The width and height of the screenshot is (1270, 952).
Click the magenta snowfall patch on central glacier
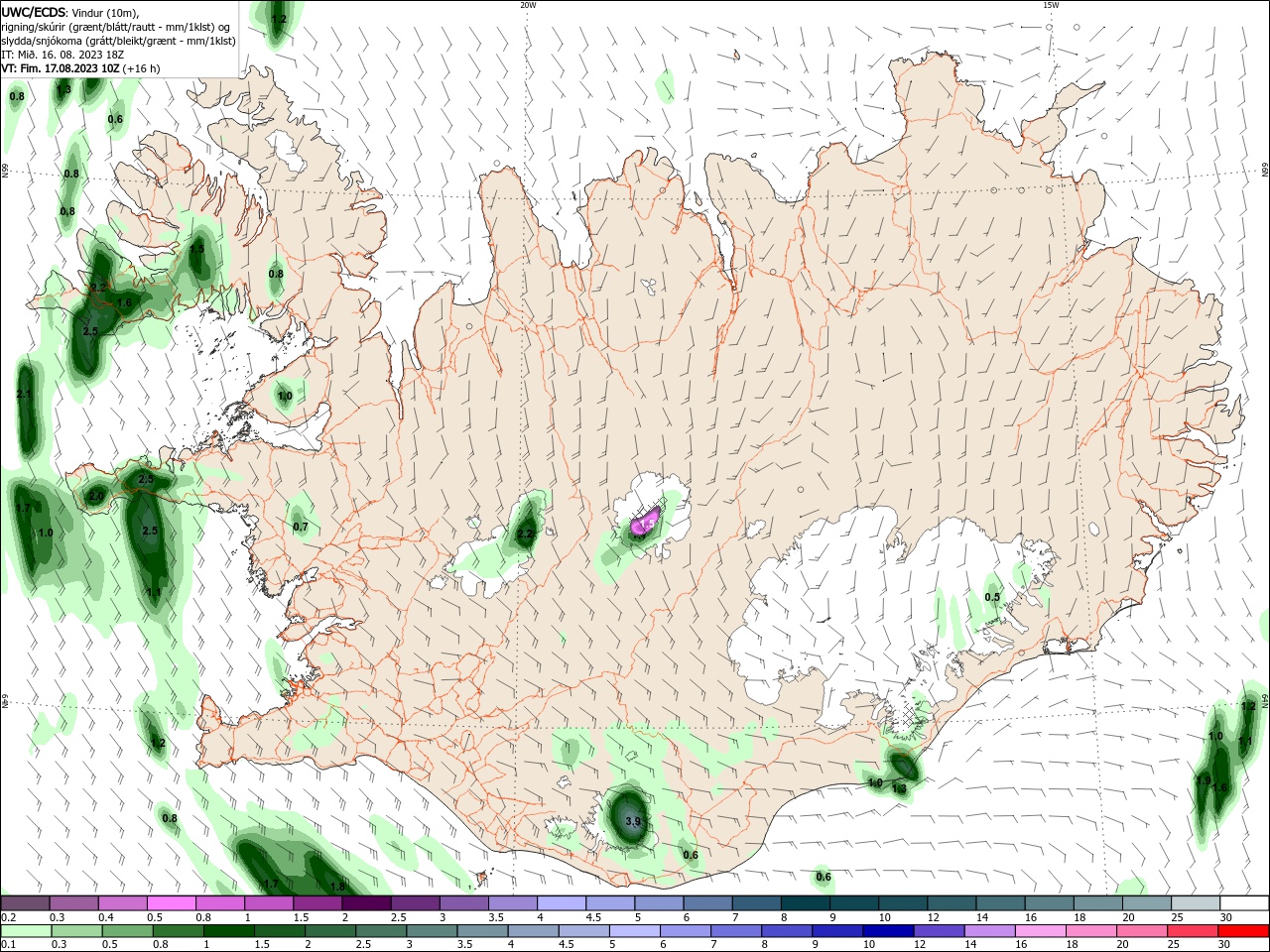pos(645,522)
